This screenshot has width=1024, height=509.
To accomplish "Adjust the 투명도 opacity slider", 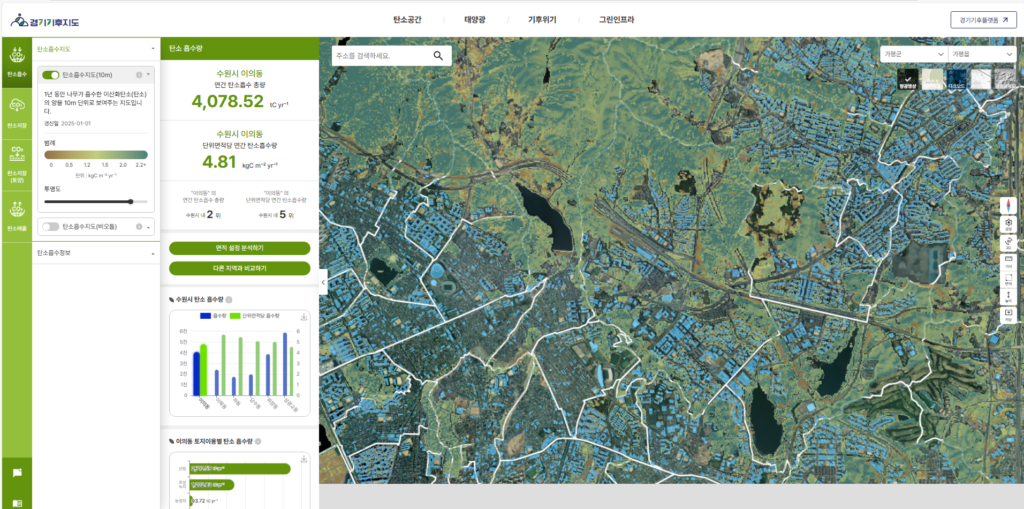I will coord(131,201).
